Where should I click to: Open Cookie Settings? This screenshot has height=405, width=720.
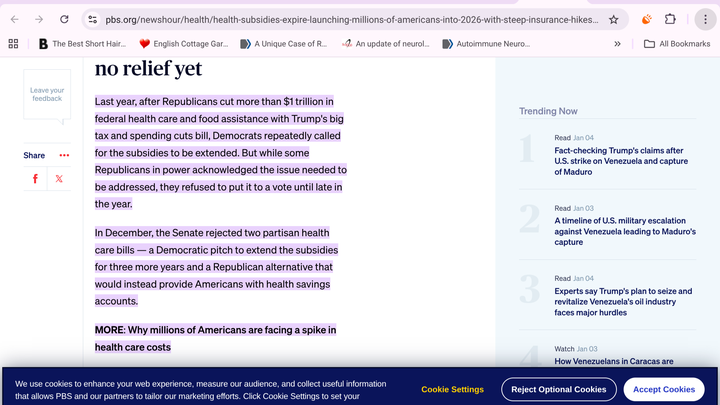(x=452, y=389)
